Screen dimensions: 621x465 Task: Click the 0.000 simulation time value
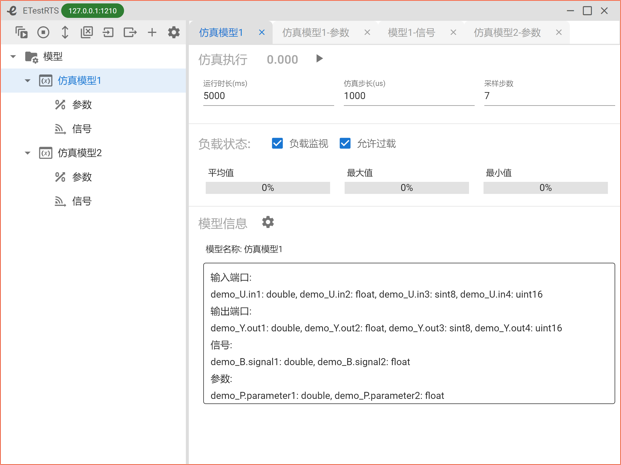[282, 59]
